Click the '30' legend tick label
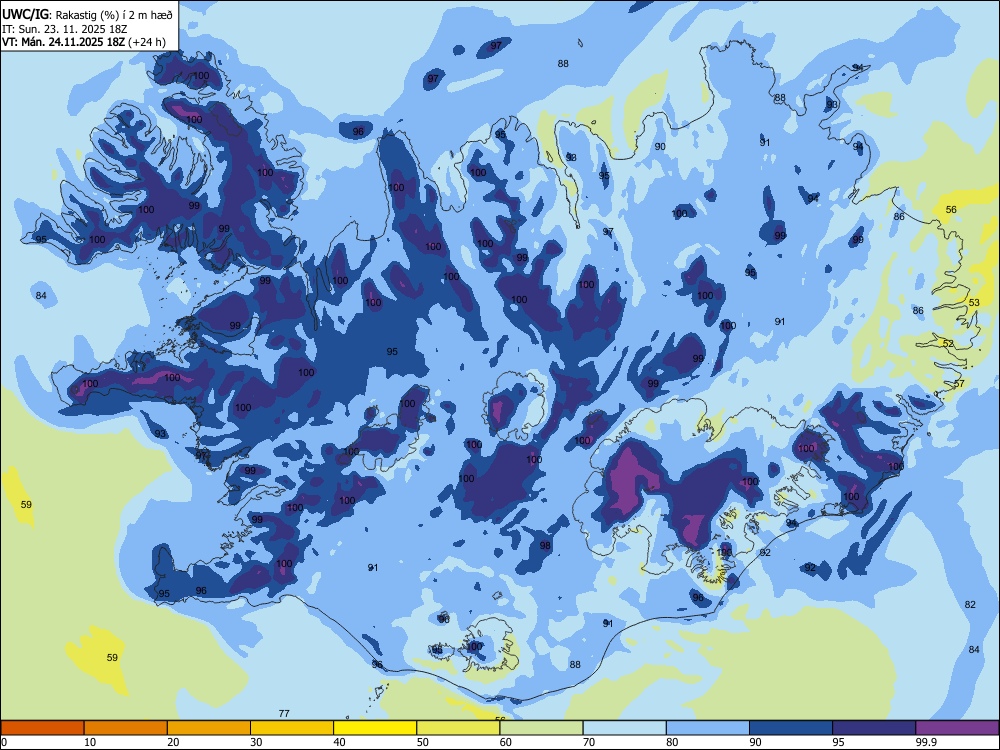 click(x=256, y=742)
